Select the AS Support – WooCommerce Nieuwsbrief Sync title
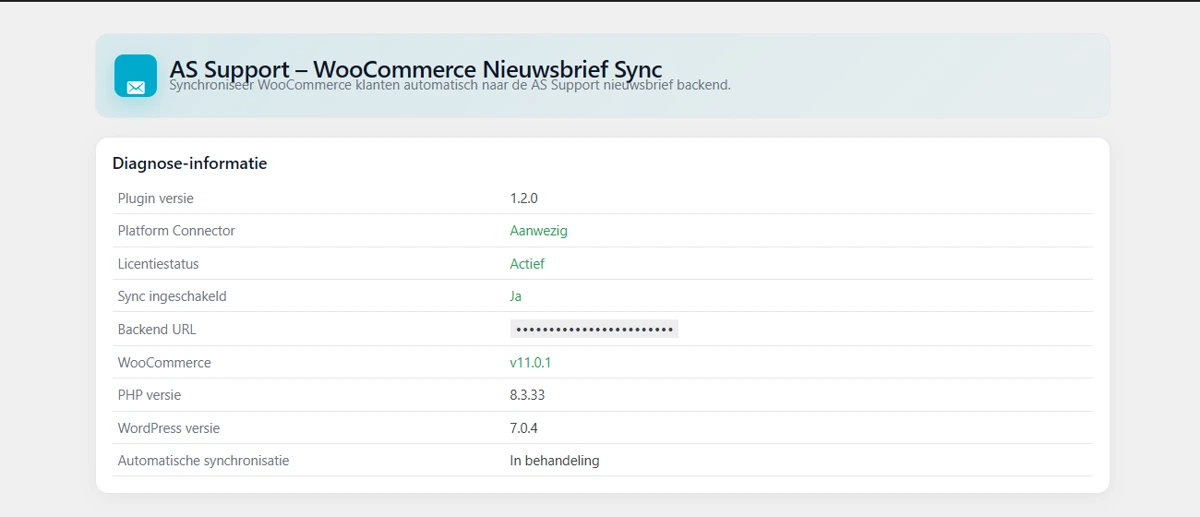The image size is (1200, 517). 416,69
